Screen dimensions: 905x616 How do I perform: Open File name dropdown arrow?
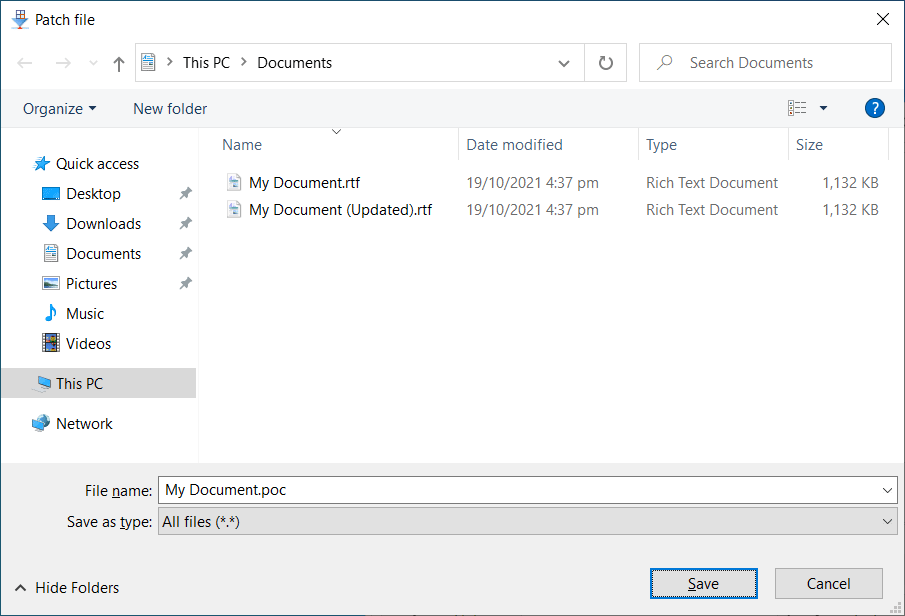(887, 490)
